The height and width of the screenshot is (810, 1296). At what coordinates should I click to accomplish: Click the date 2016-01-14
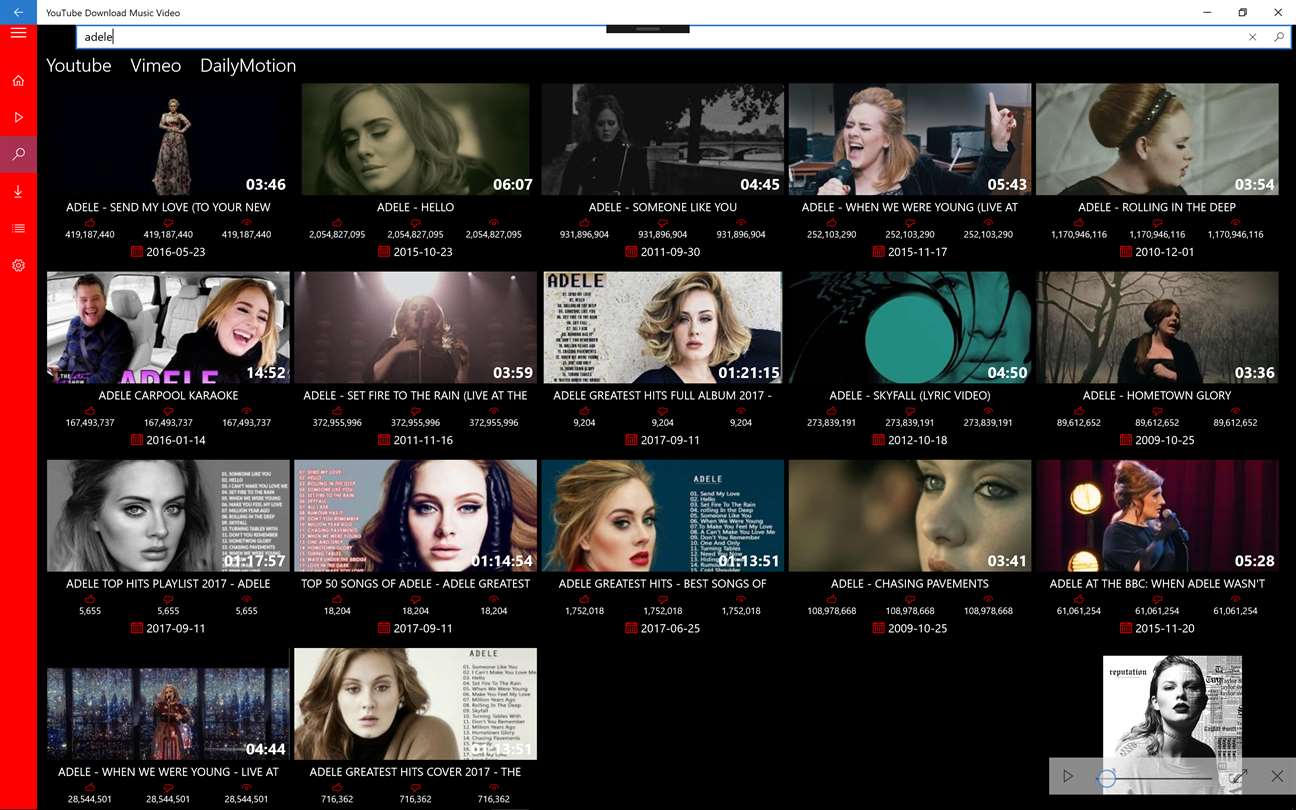(176, 440)
